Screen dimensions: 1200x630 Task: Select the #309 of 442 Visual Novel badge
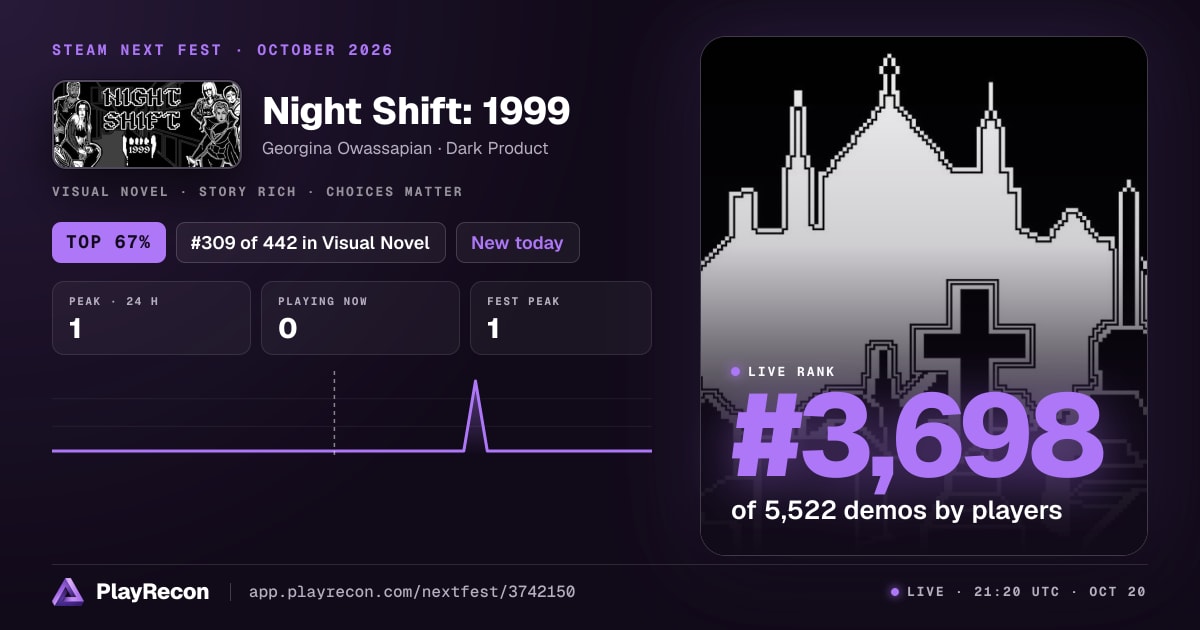[311, 242]
